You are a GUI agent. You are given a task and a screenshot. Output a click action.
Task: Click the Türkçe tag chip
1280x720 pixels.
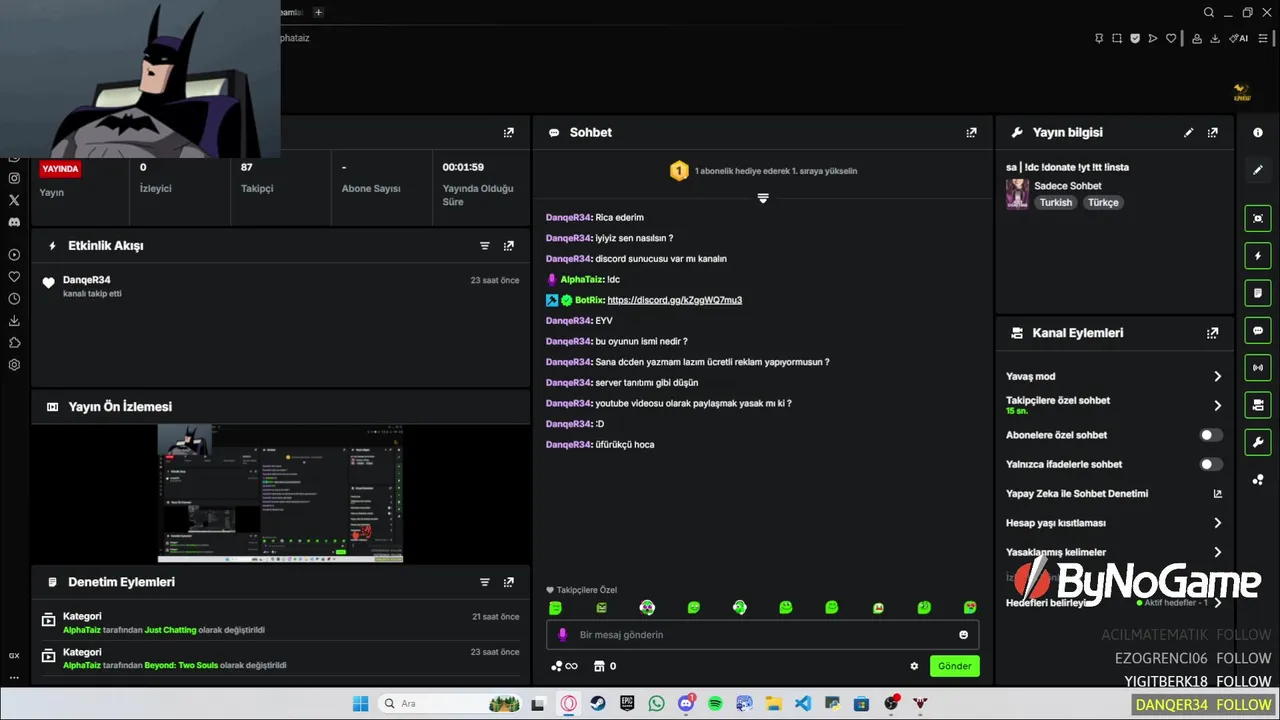(x=1103, y=202)
